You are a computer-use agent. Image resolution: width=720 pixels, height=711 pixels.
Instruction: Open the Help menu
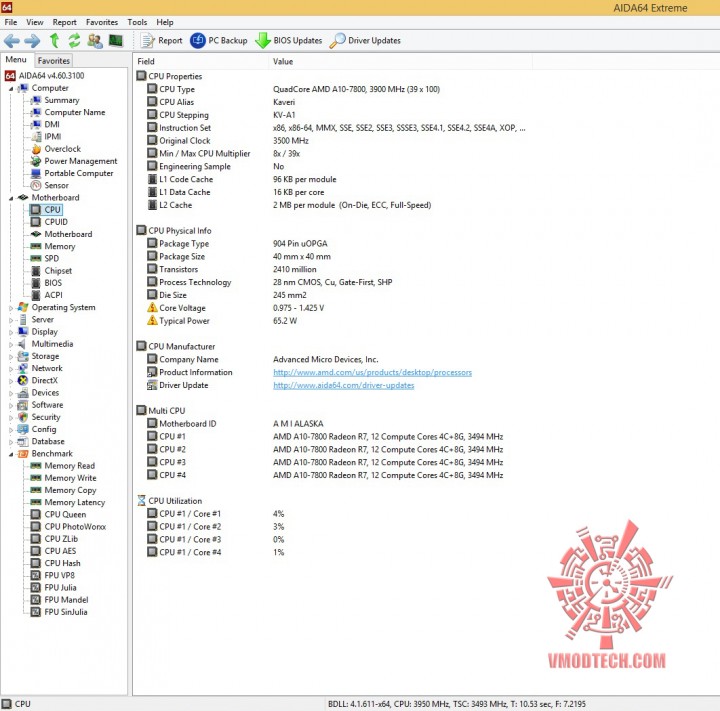click(x=164, y=22)
